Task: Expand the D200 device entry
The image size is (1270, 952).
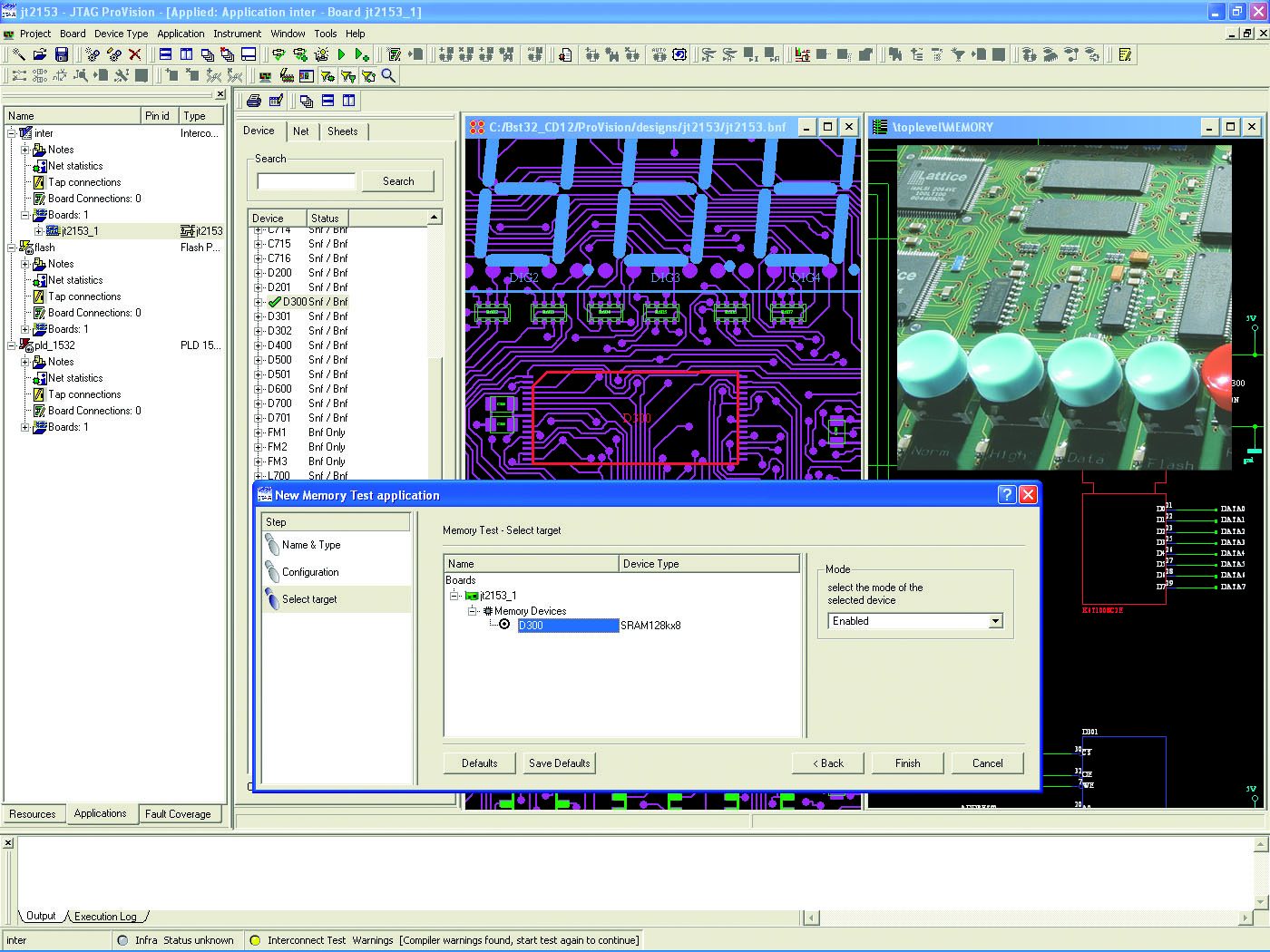Action: (259, 273)
